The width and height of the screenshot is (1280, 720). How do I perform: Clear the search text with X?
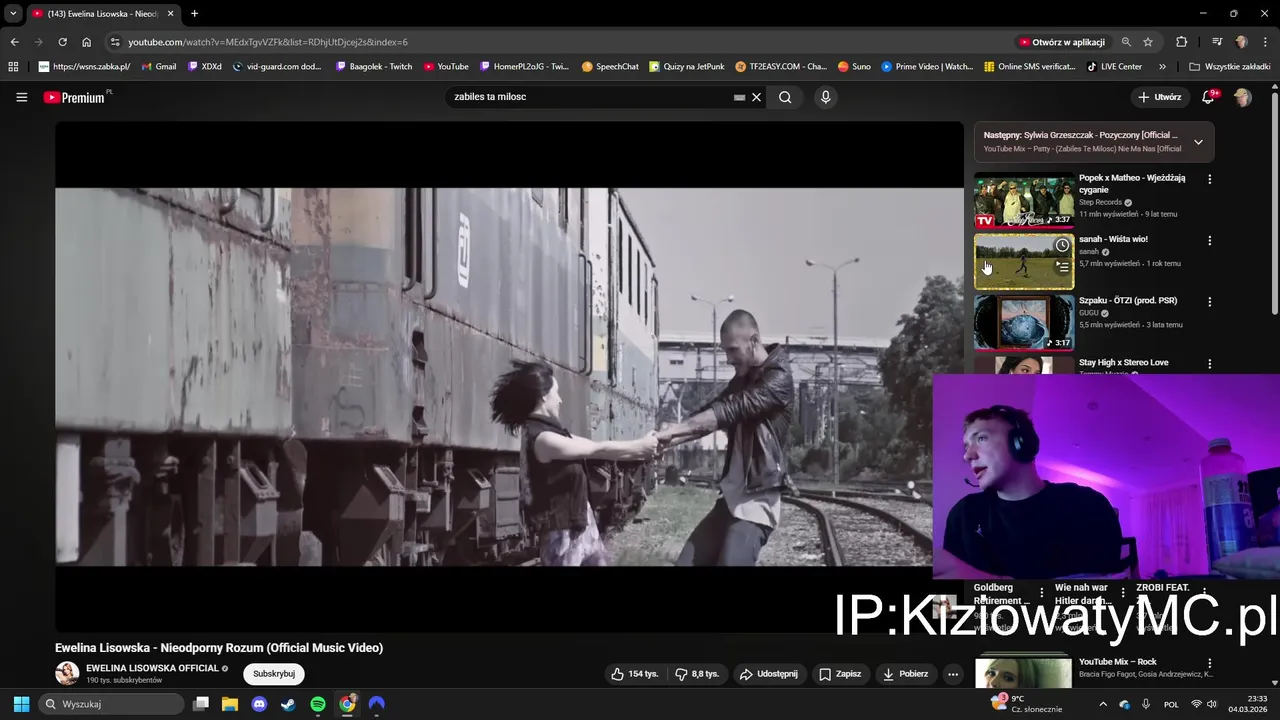(x=757, y=97)
